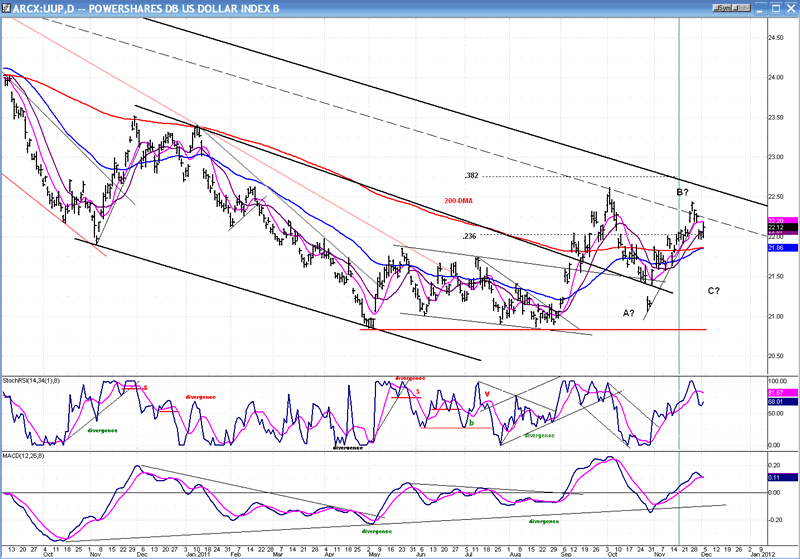Click the magenta 22.20 price tag

[x=774, y=220]
